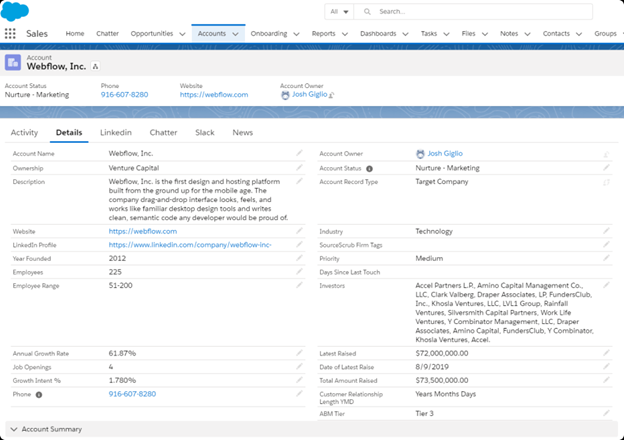Edit Account Name pencil icon
The width and height of the screenshot is (624, 440).
tap(299, 153)
